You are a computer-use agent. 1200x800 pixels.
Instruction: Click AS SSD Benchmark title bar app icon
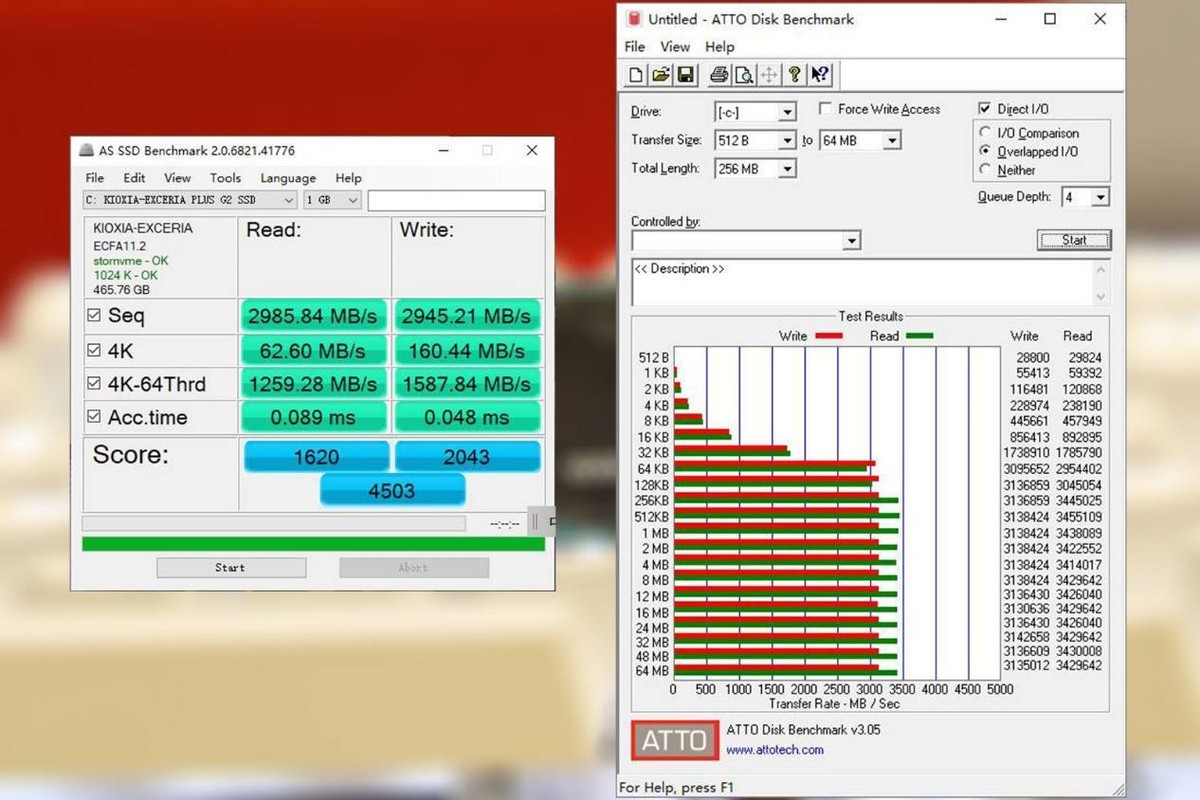coord(87,151)
